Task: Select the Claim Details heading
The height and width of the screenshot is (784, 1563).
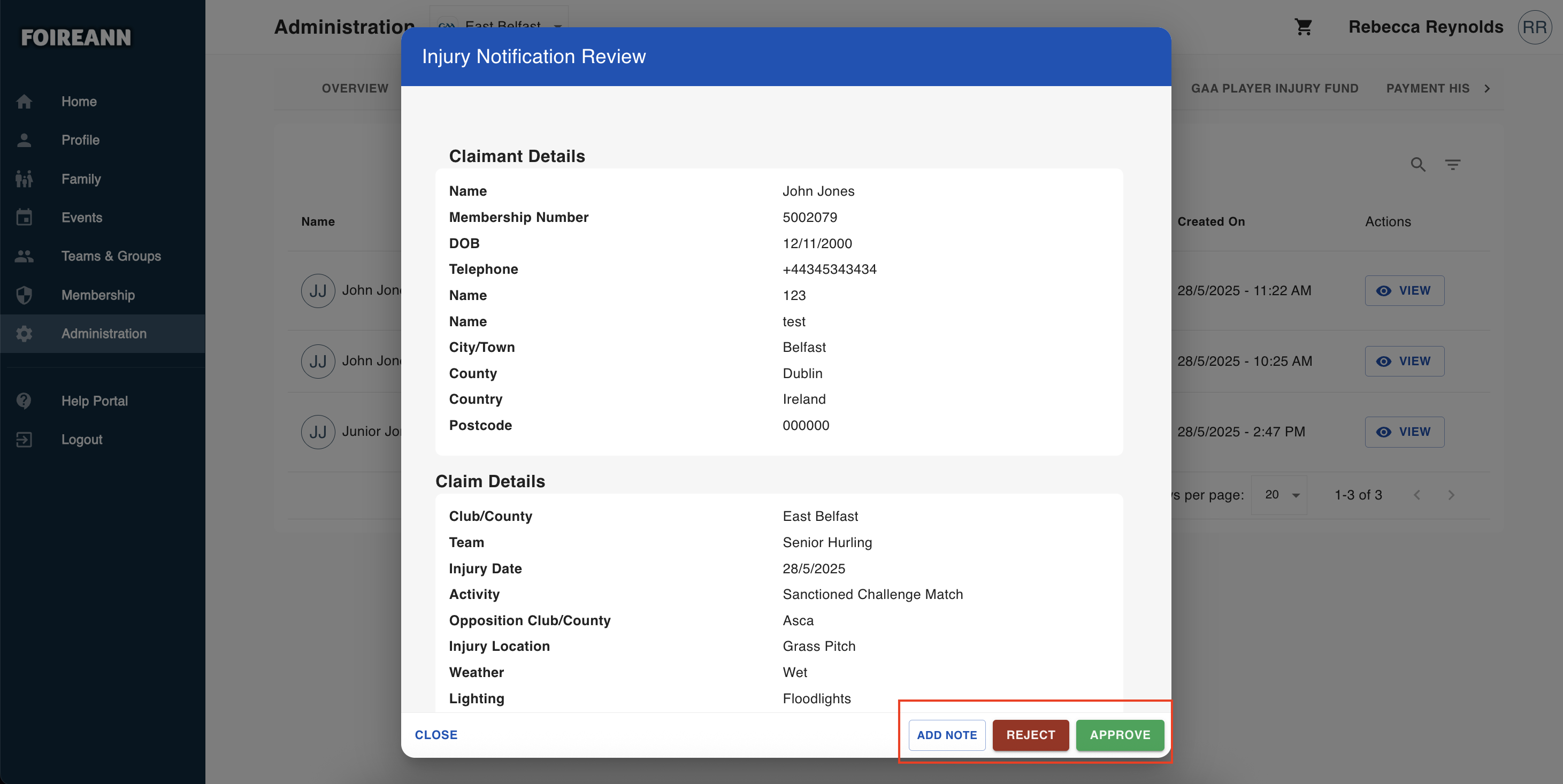Action: pos(491,482)
